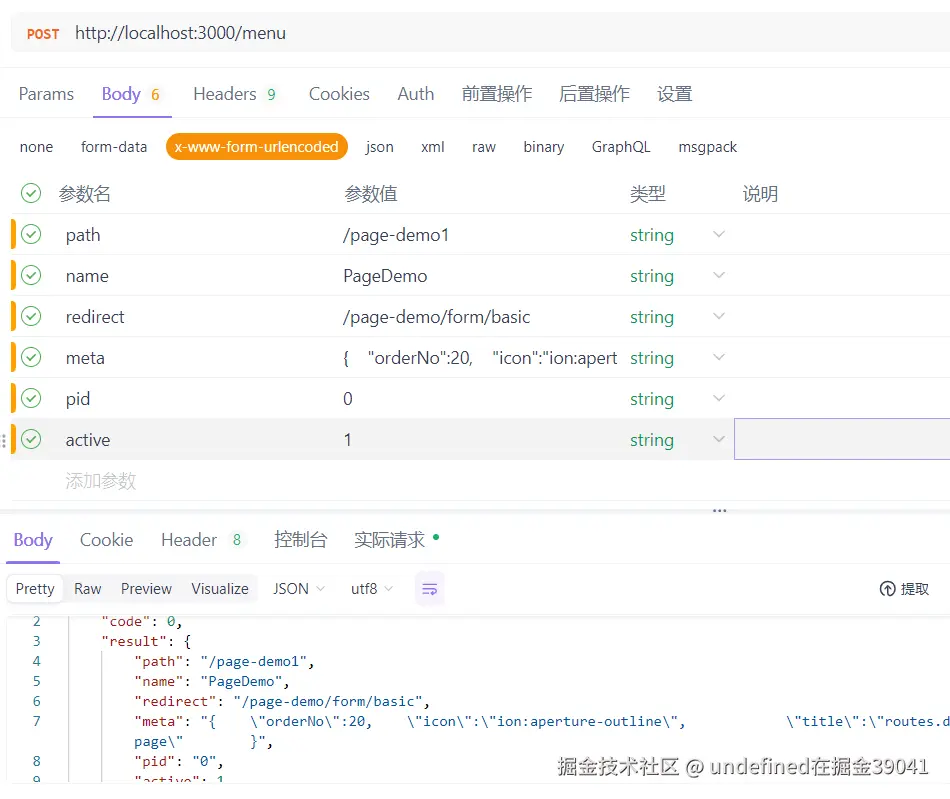Screen dimensions: 950x799
Task: Click the three-dot panel divider handle
Action: tap(719, 511)
